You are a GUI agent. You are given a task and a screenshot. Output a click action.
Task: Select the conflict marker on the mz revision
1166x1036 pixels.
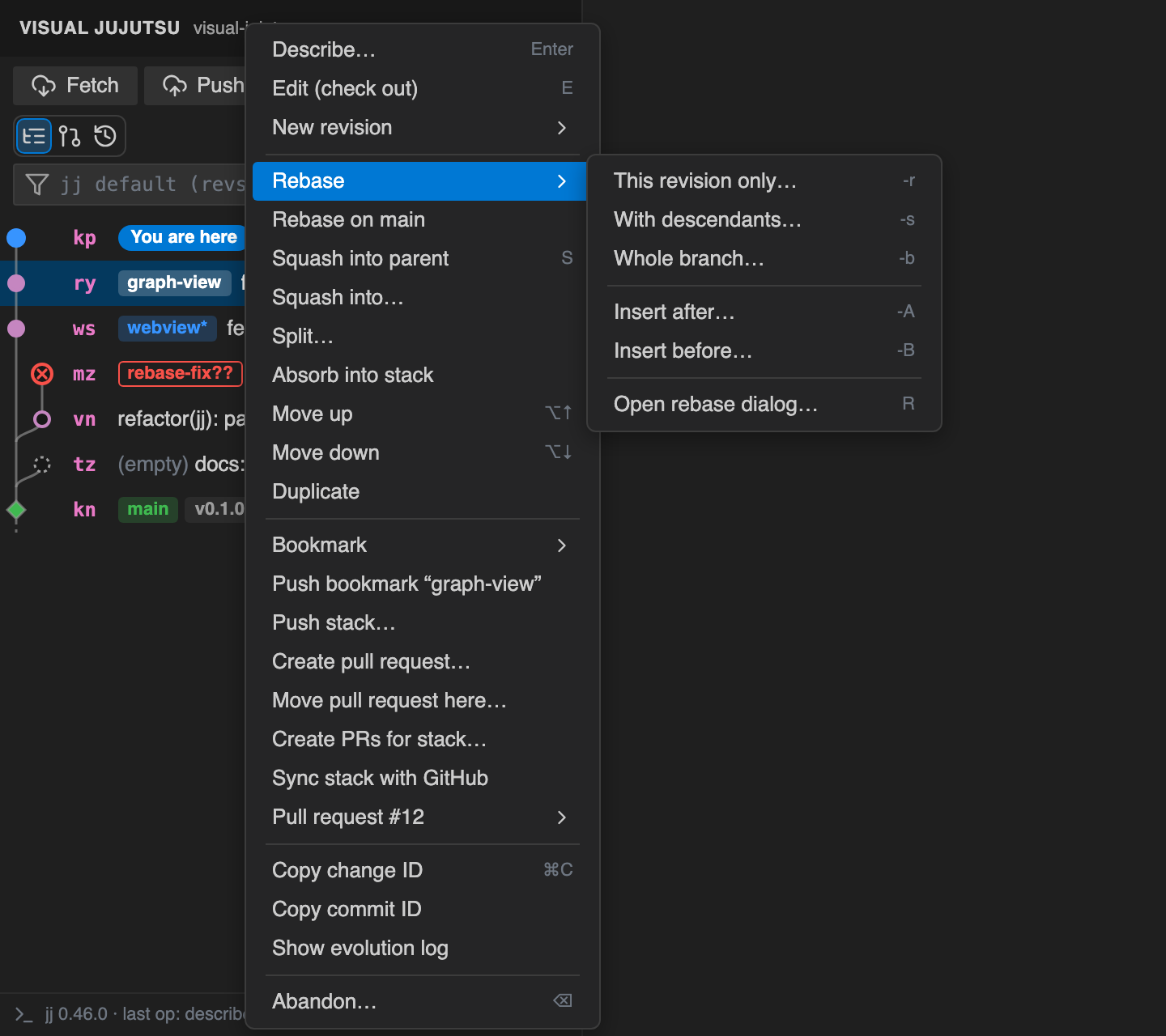tap(42, 374)
